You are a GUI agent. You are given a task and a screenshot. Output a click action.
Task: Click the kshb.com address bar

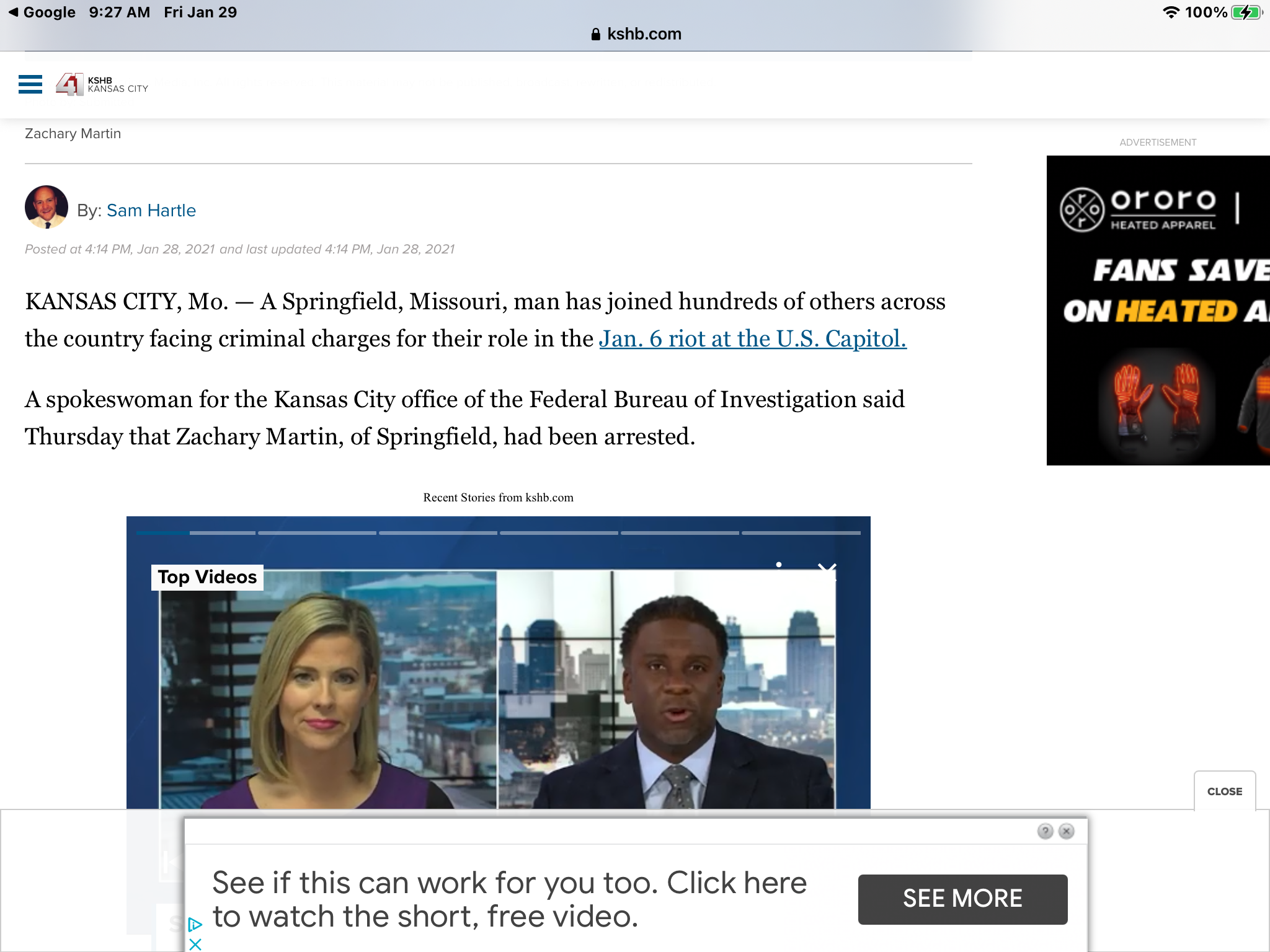click(636, 34)
